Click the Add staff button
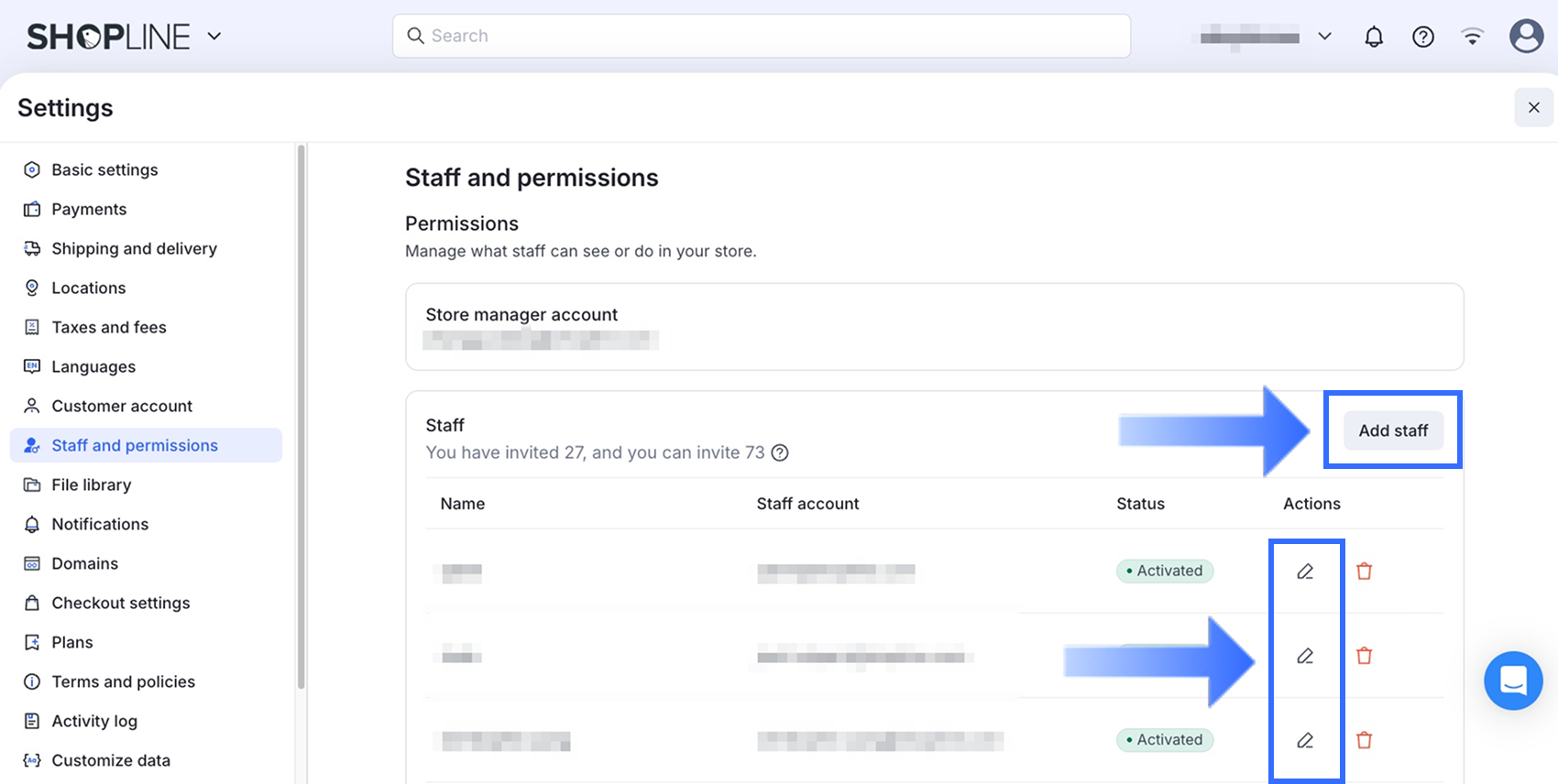Image resolution: width=1558 pixels, height=784 pixels. (x=1393, y=430)
